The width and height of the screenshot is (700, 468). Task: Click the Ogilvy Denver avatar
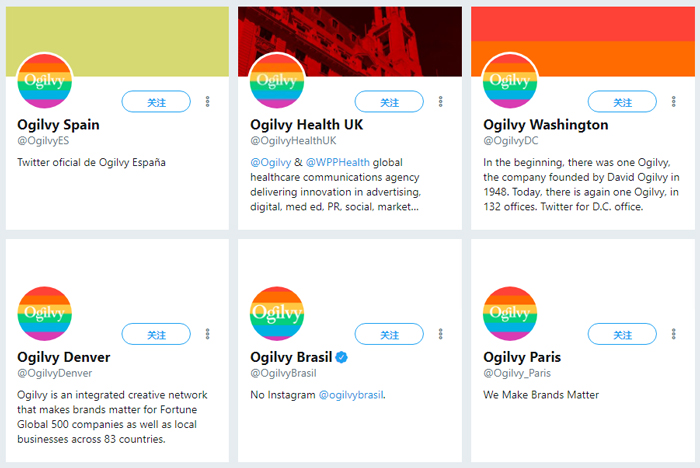[45, 313]
